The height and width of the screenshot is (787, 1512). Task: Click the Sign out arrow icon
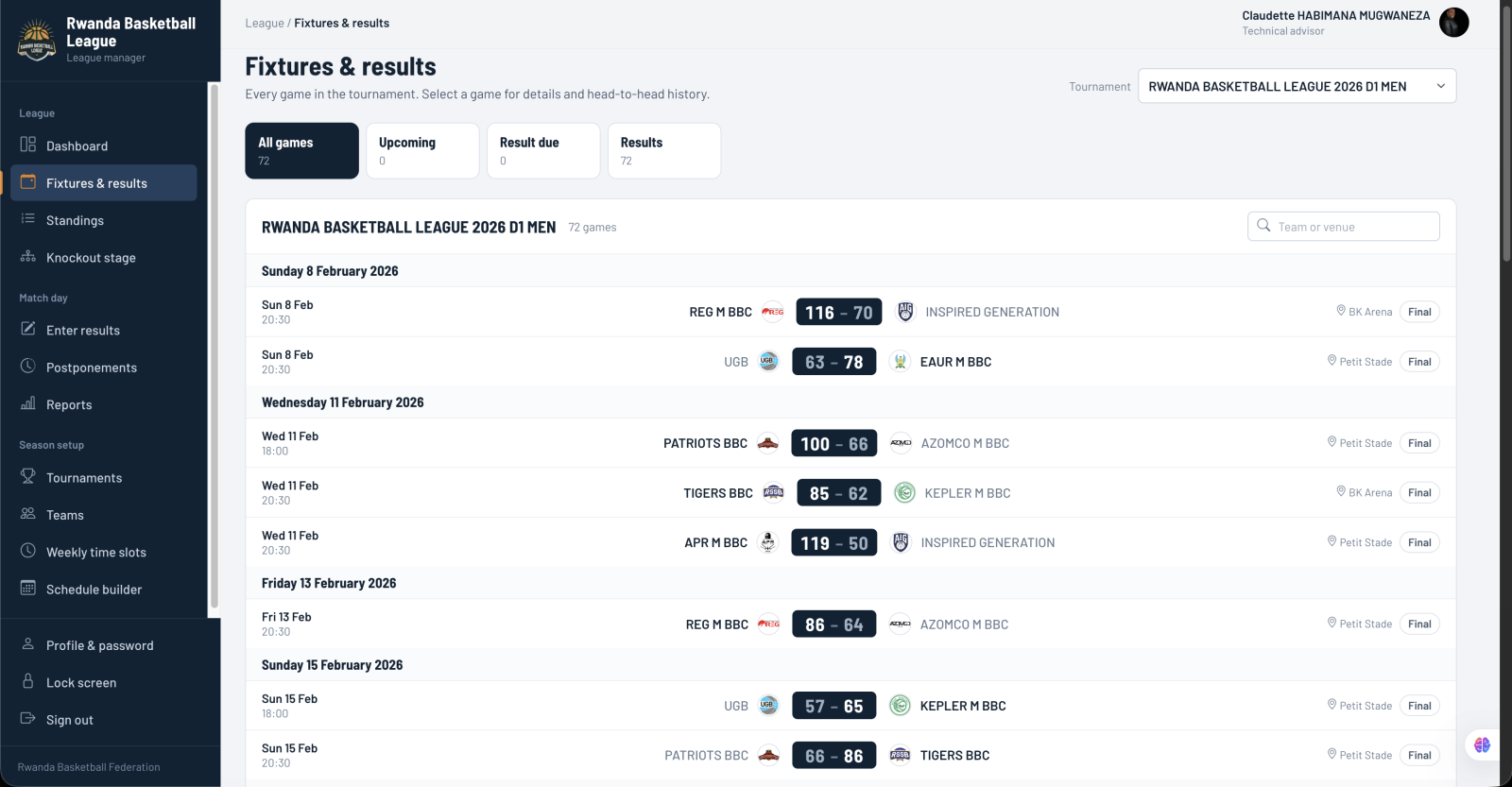click(28, 718)
